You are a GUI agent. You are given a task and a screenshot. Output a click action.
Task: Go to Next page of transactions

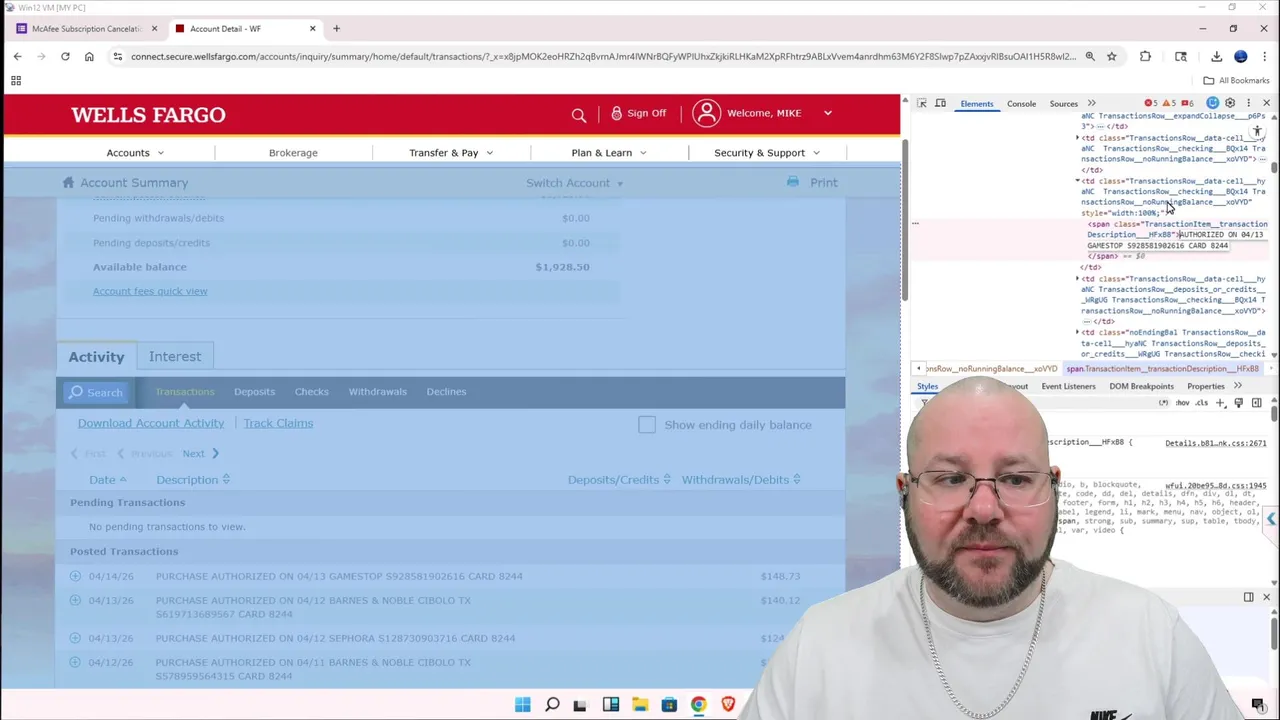[200, 454]
